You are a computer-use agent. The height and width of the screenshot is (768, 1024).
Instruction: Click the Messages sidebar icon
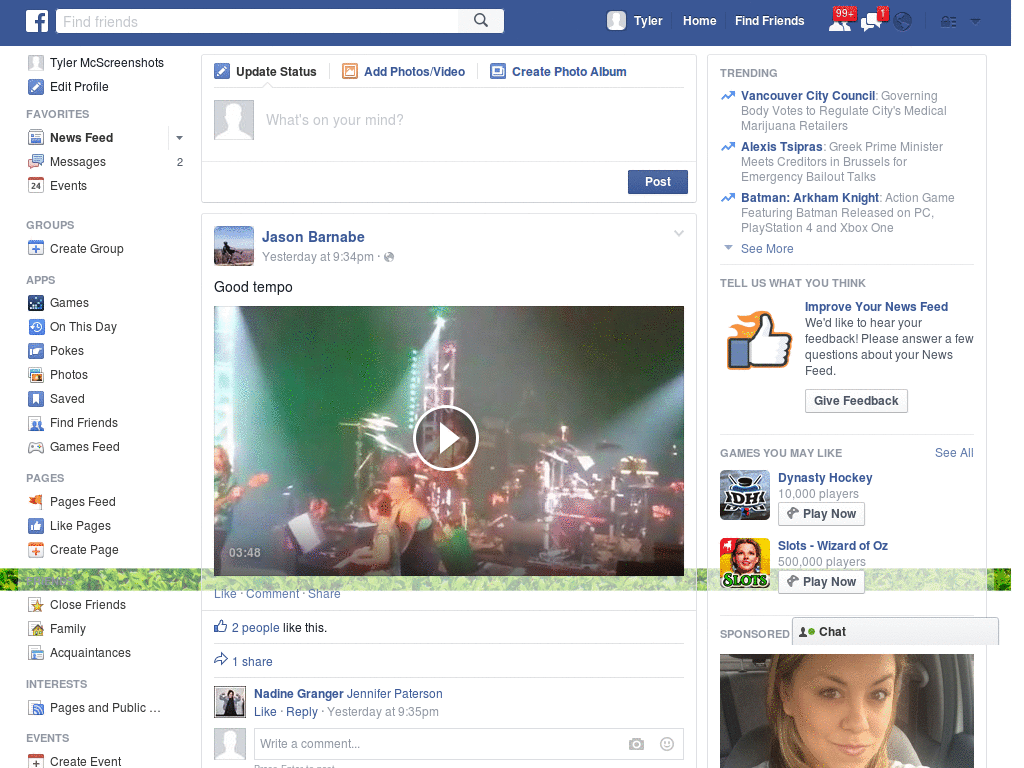click(x=36, y=162)
